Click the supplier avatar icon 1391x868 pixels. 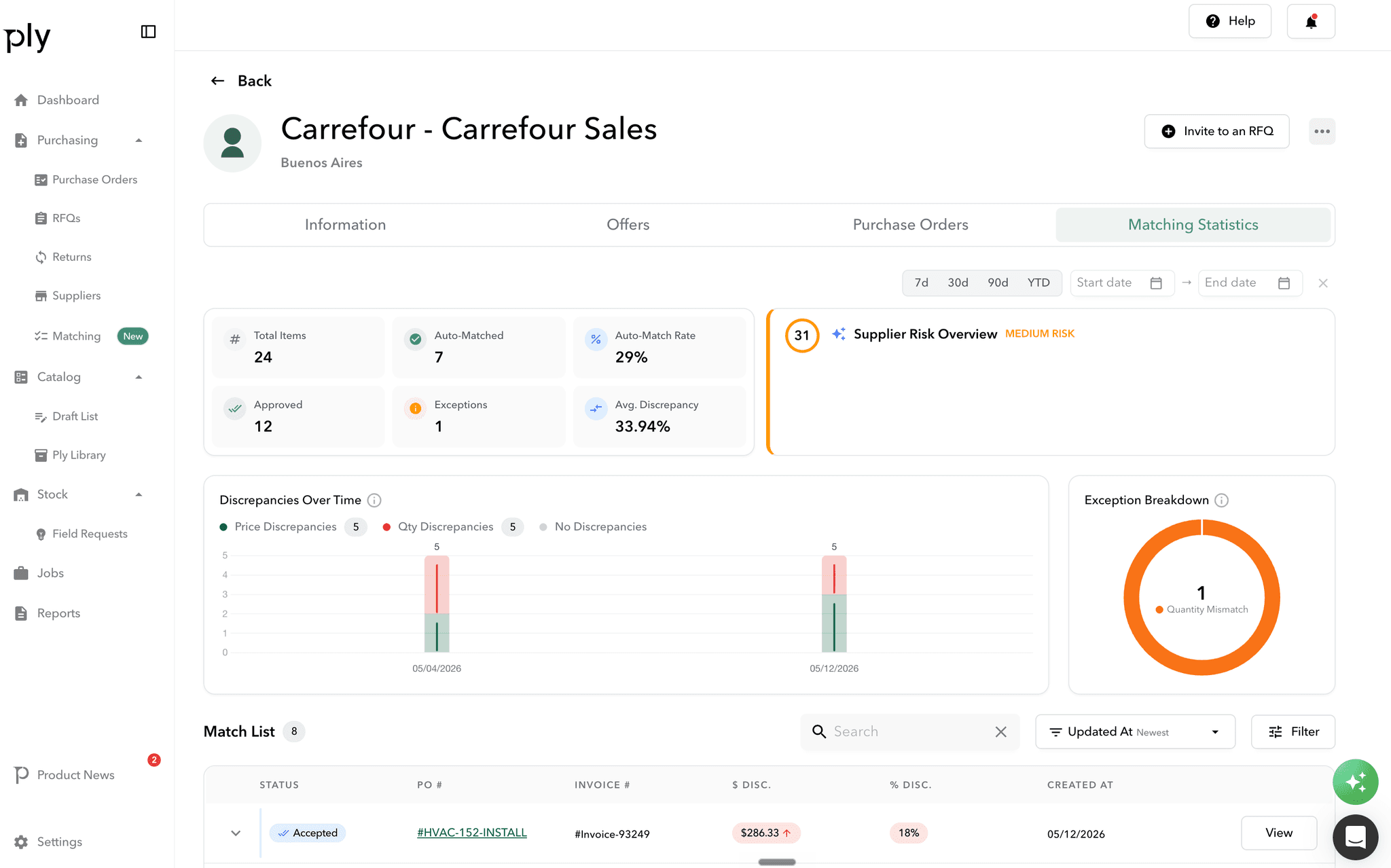pyautogui.click(x=232, y=143)
